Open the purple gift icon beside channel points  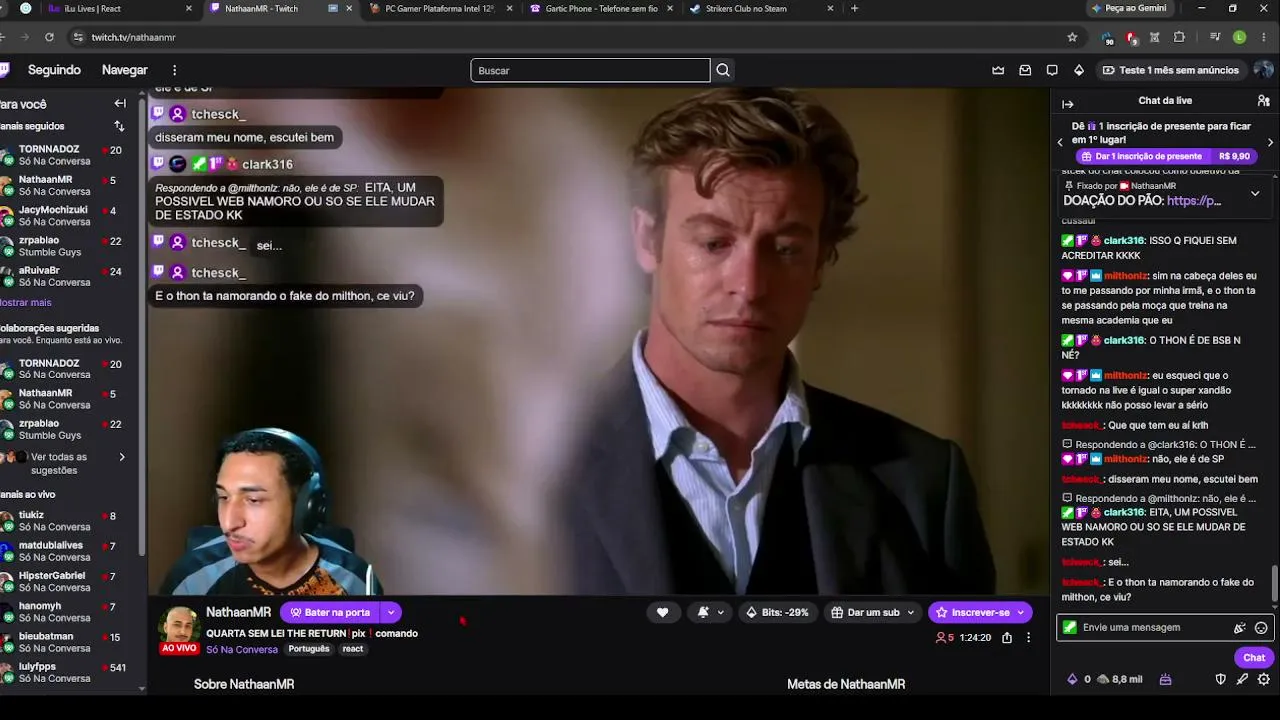tap(1165, 679)
